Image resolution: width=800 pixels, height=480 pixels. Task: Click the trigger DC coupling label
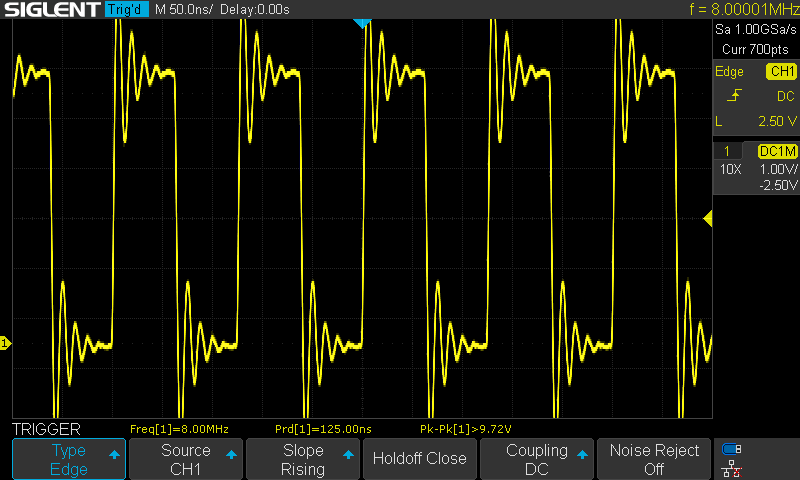786,96
